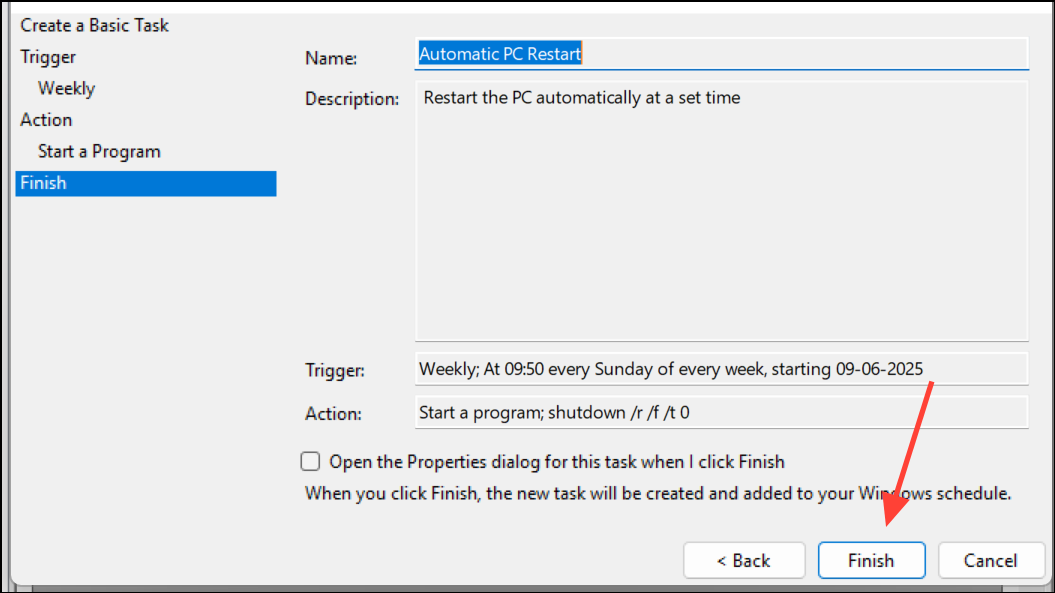Enable "Open the Properties dialog" checkbox
1055x593 pixels.
310,461
